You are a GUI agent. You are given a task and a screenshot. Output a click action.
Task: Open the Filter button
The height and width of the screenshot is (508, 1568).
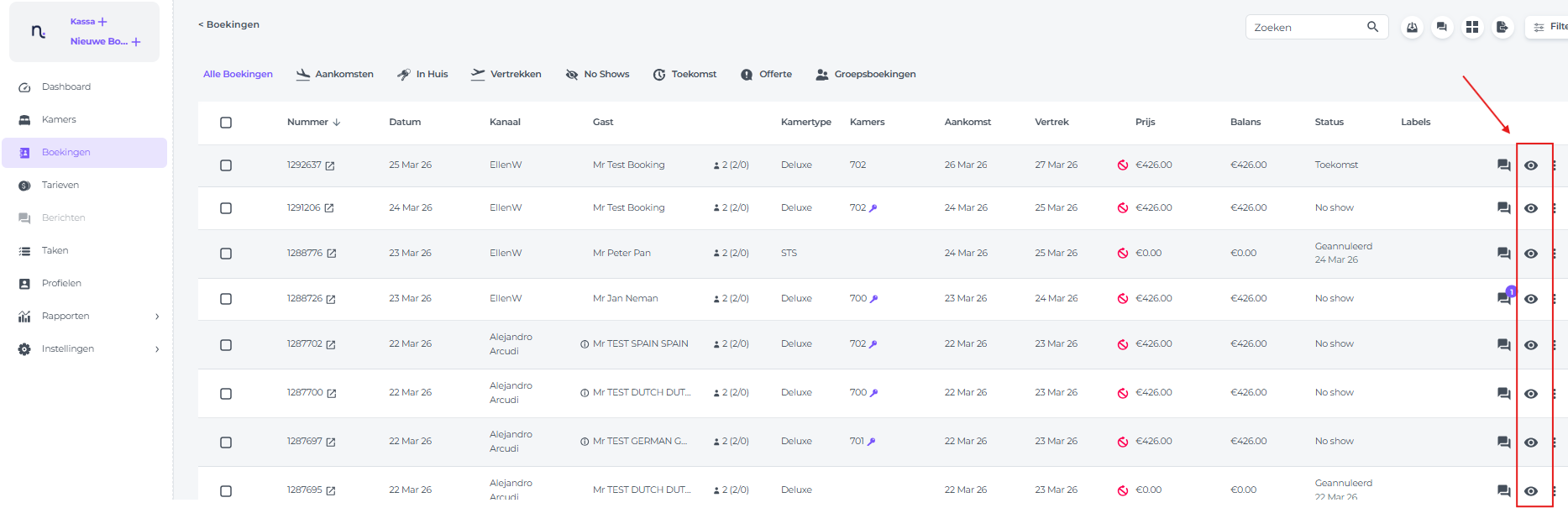(1548, 28)
